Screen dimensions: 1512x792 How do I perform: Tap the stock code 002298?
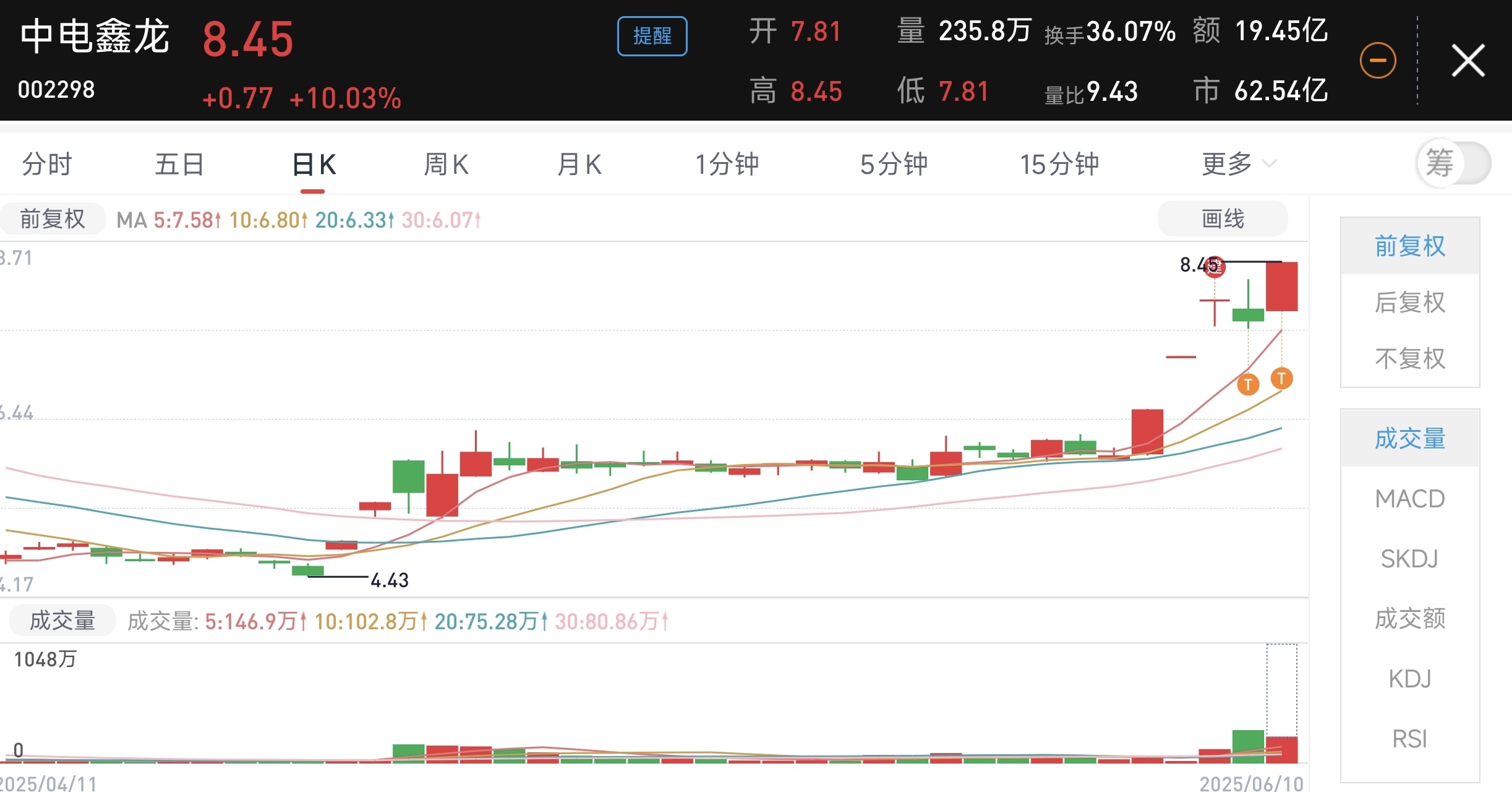point(56,90)
